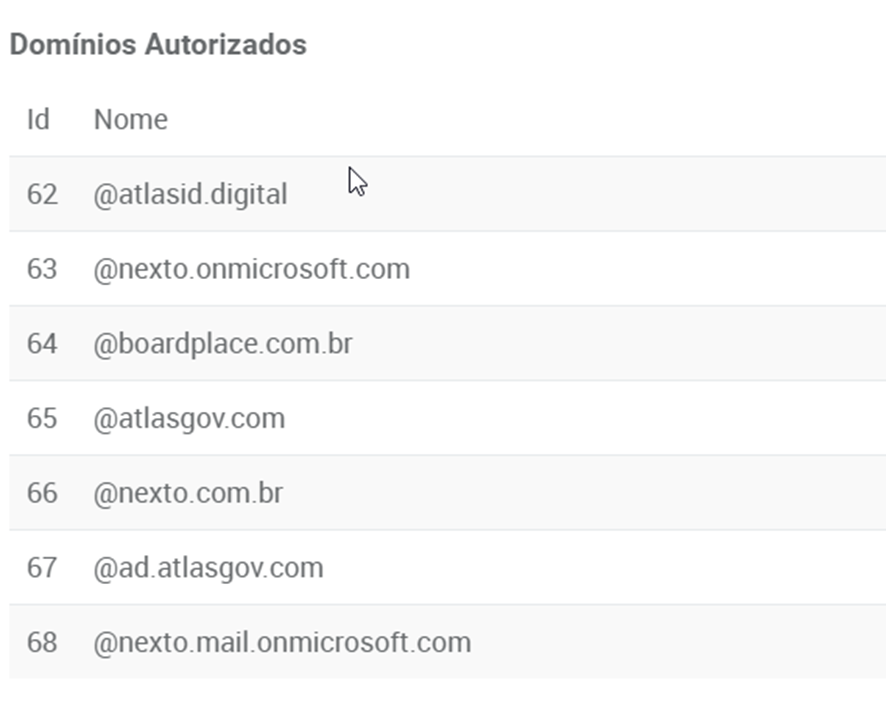Choose the @atlasgov.com domain entry
The height and width of the screenshot is (708, 886).
pyautogui.click(x=189, y=418)
